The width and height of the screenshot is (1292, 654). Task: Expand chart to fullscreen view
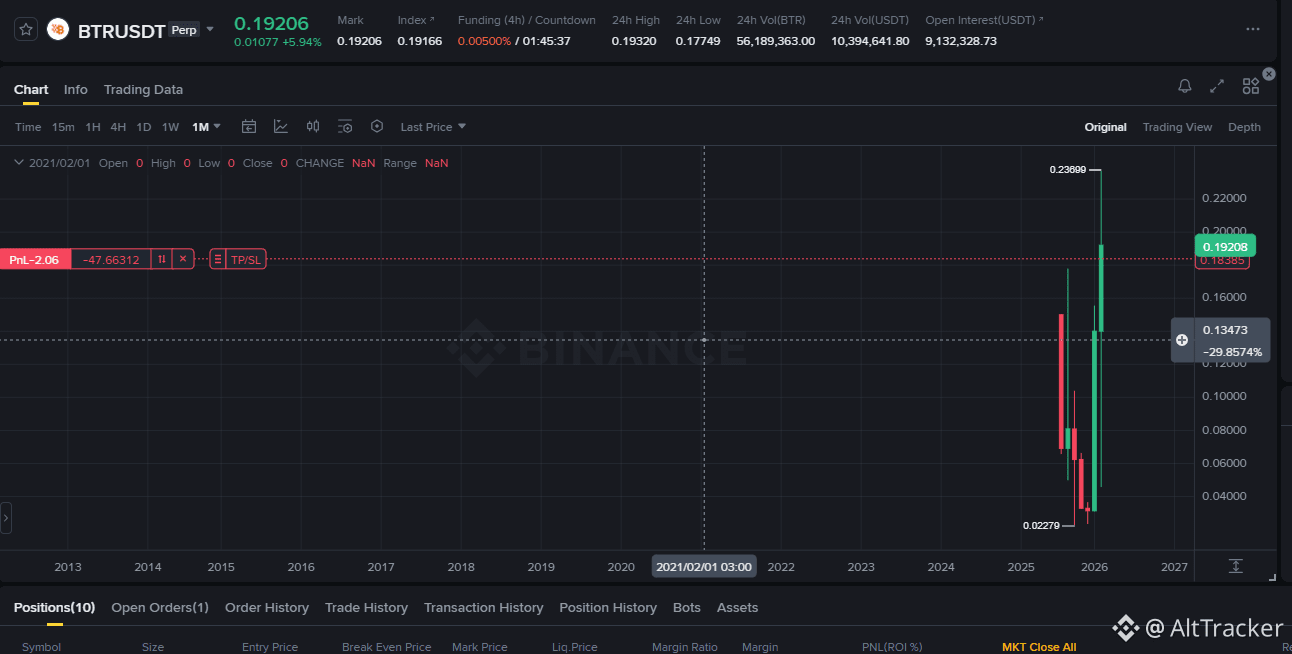(1217, 87)
